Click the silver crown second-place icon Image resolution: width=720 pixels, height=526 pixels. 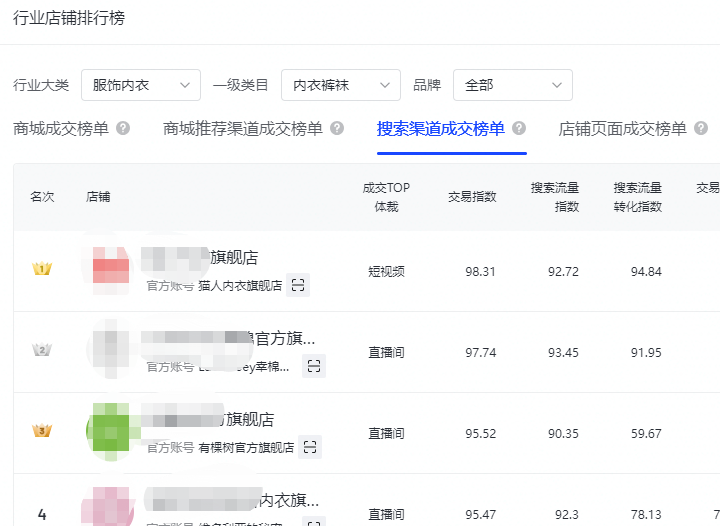(x=41, y=350)
